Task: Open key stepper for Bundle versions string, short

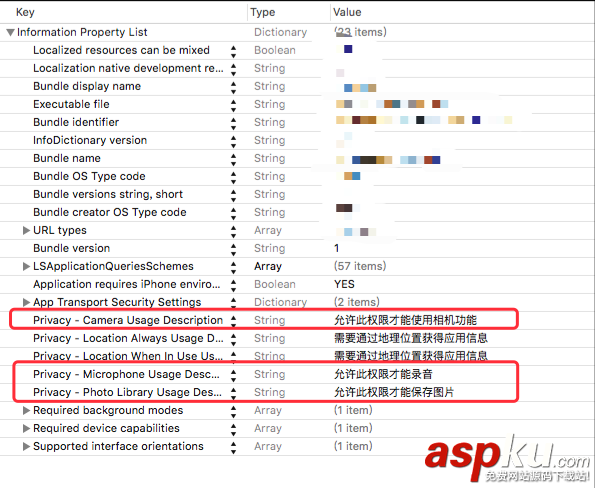Action: point(233,195)
